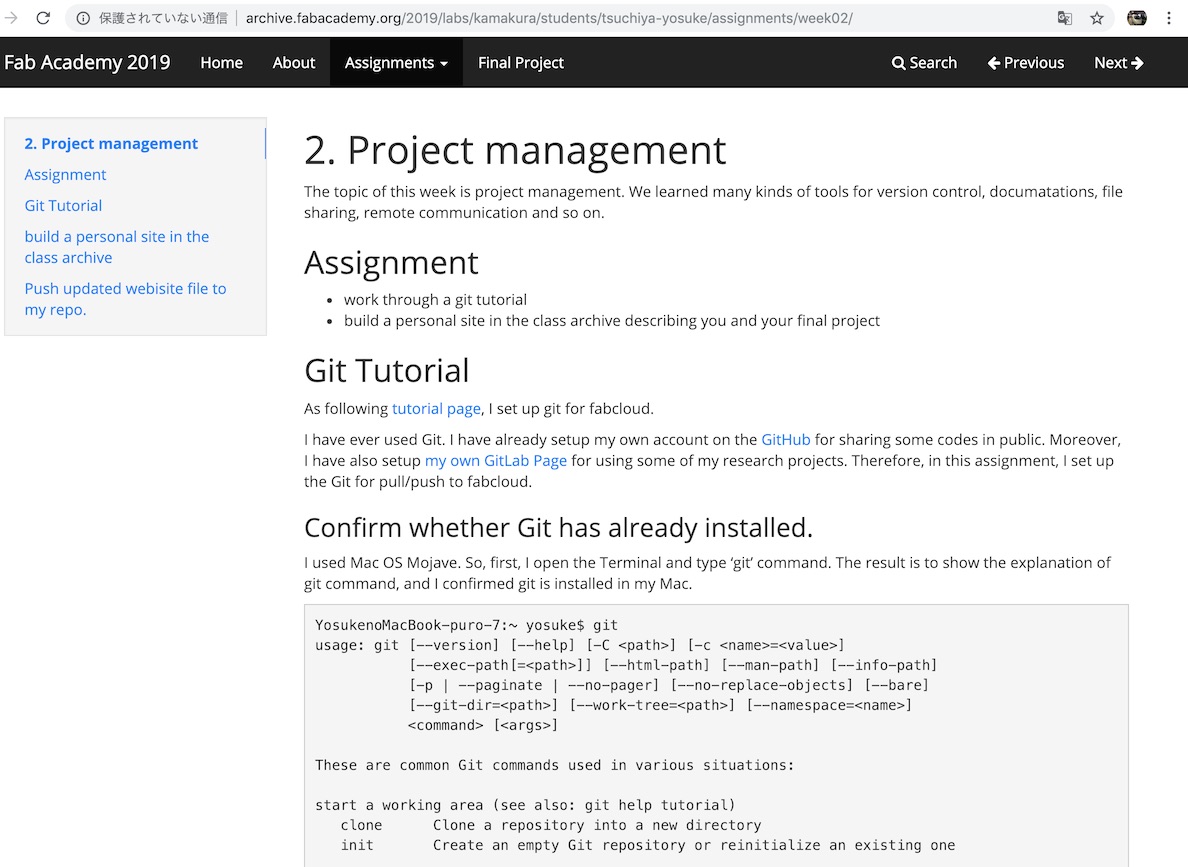
Task: Click the translate page icon
Action: (1065, 18)
